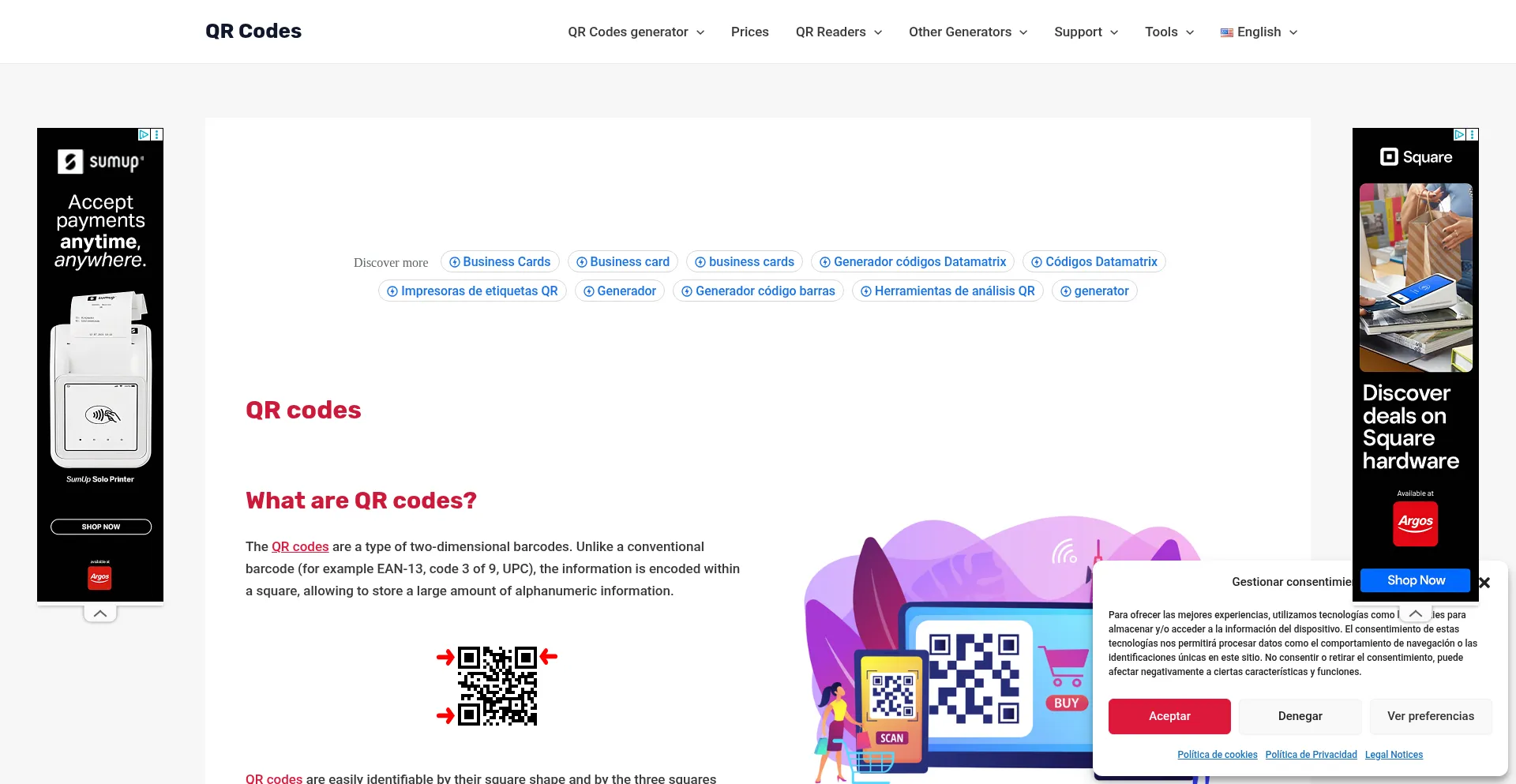Click the QR shopping illustration
This screenshot has height=784, width=1516.
tap(947, 651)
